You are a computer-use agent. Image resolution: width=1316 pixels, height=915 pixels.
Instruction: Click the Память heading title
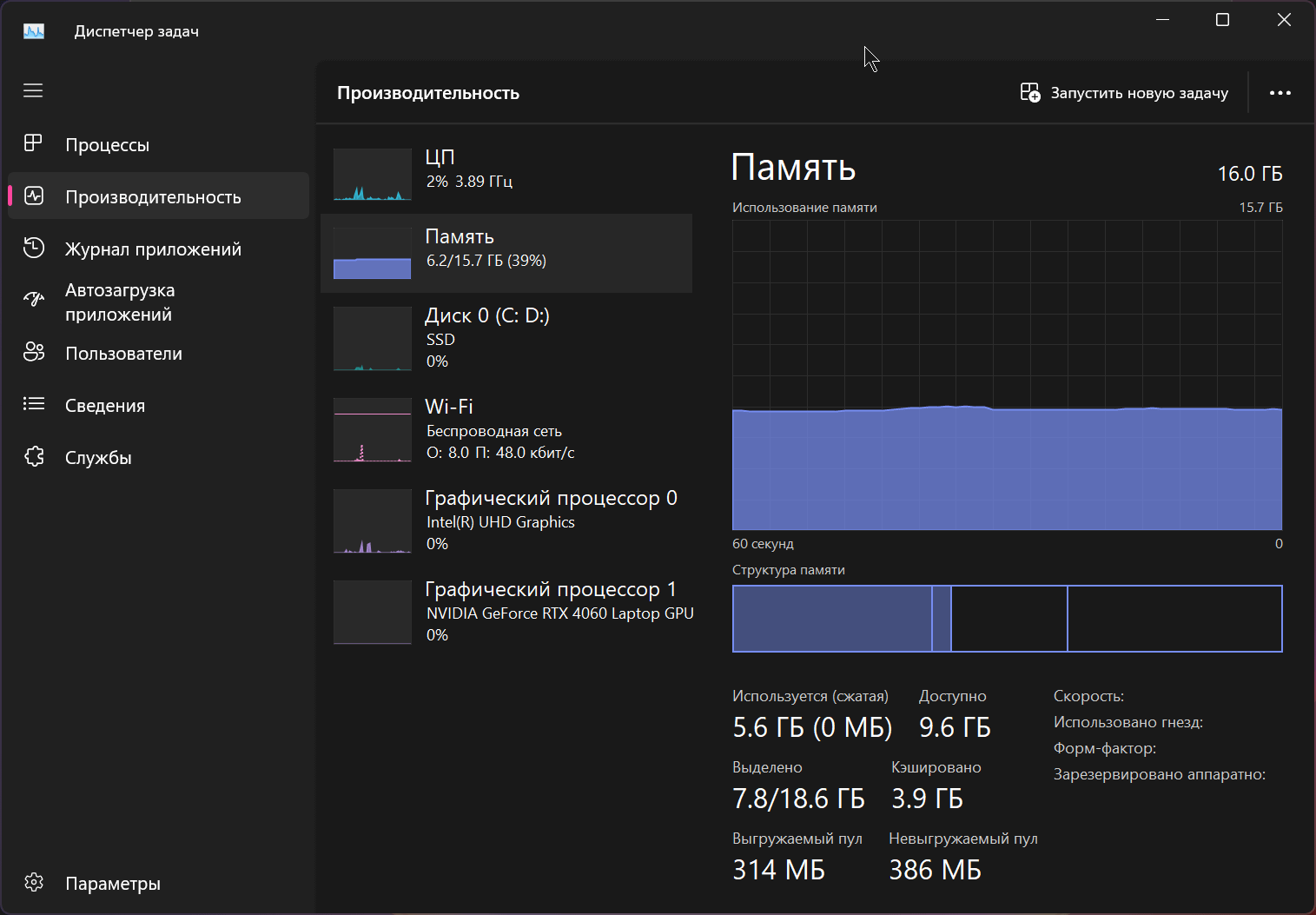[793, 167]
